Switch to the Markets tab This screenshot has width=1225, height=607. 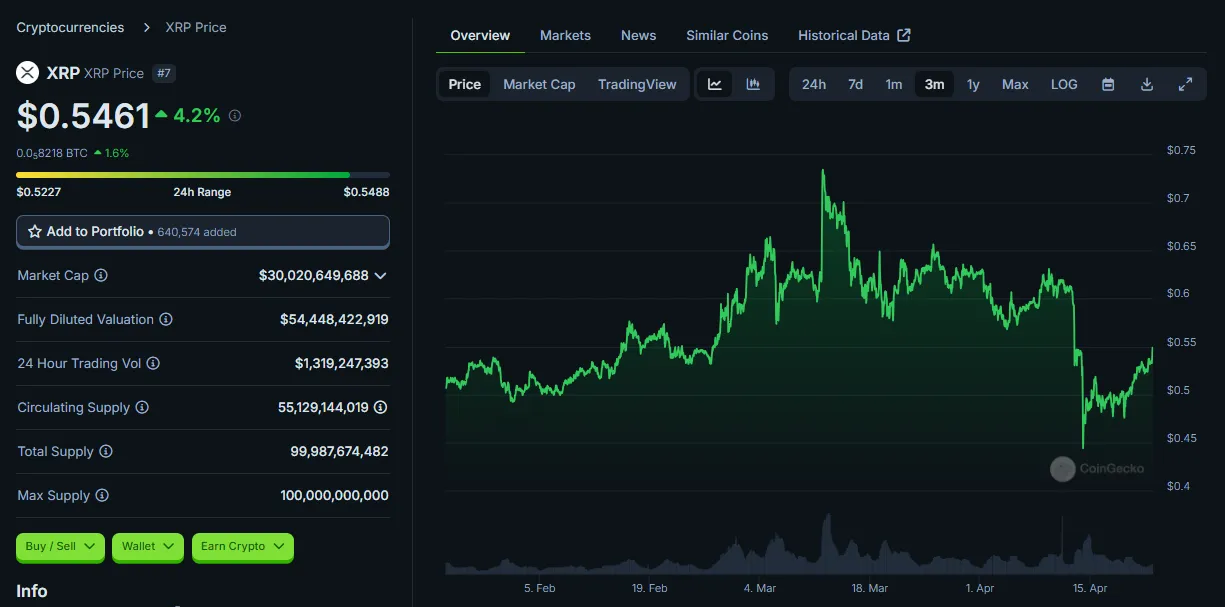565,35
